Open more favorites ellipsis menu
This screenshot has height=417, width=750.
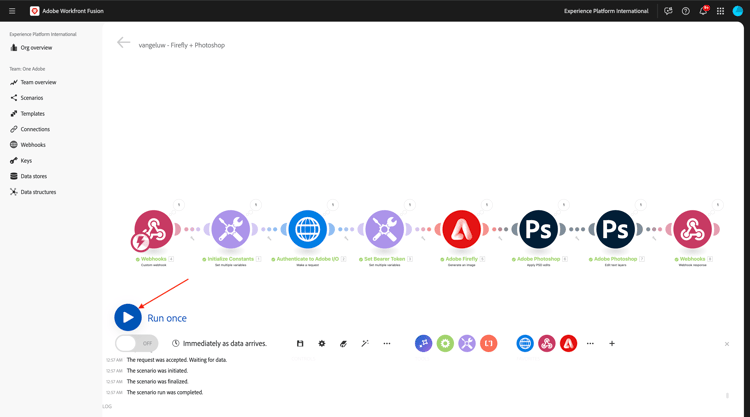pos(590,343)
